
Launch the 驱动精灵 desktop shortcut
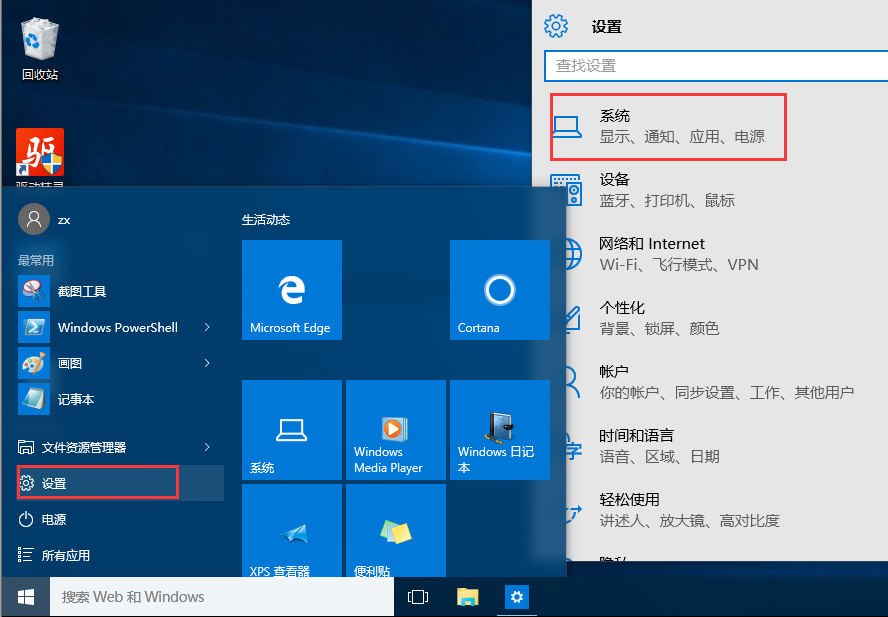[x=38, y=150]
